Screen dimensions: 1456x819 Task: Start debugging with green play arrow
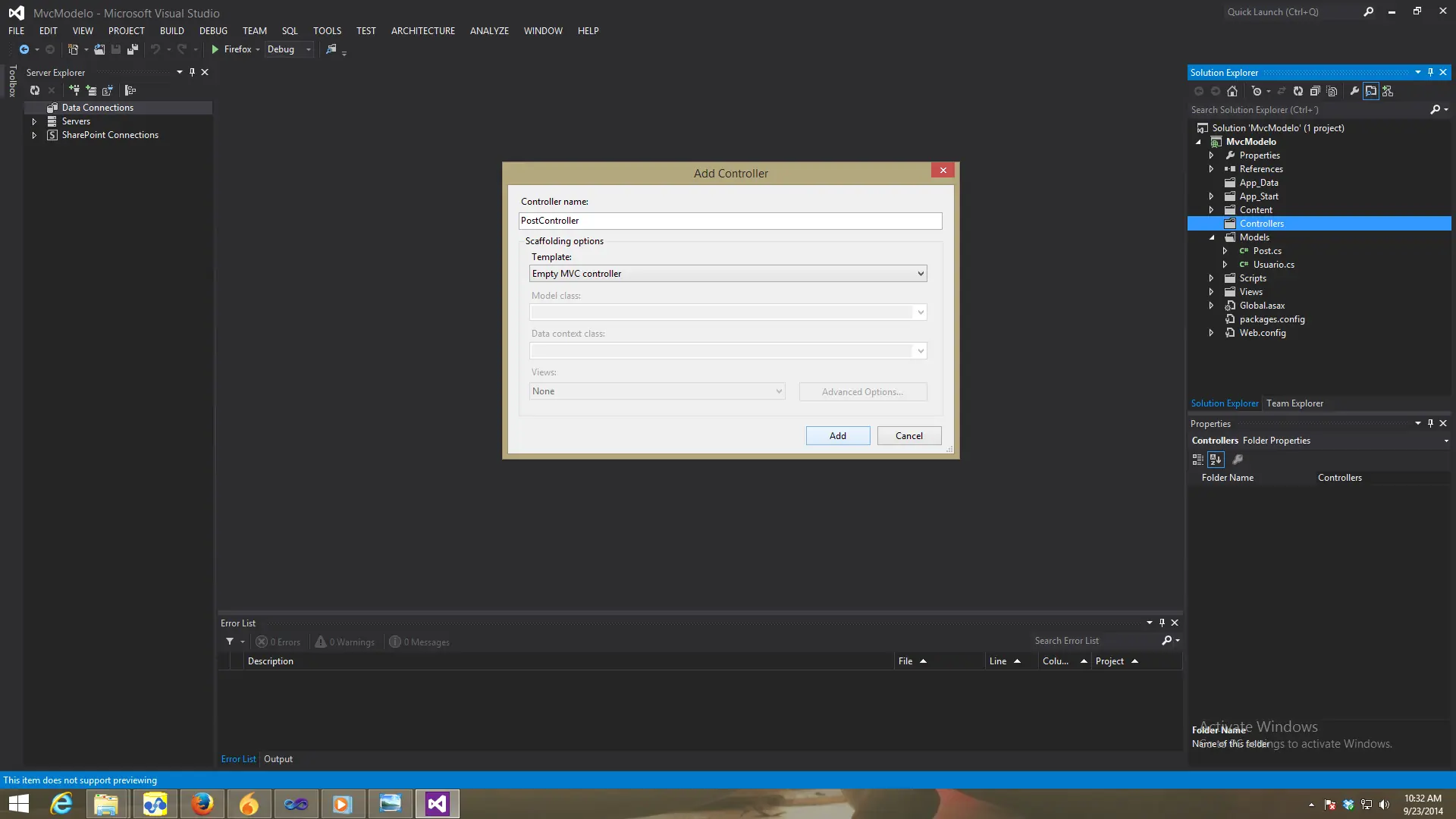coord(215,49)
